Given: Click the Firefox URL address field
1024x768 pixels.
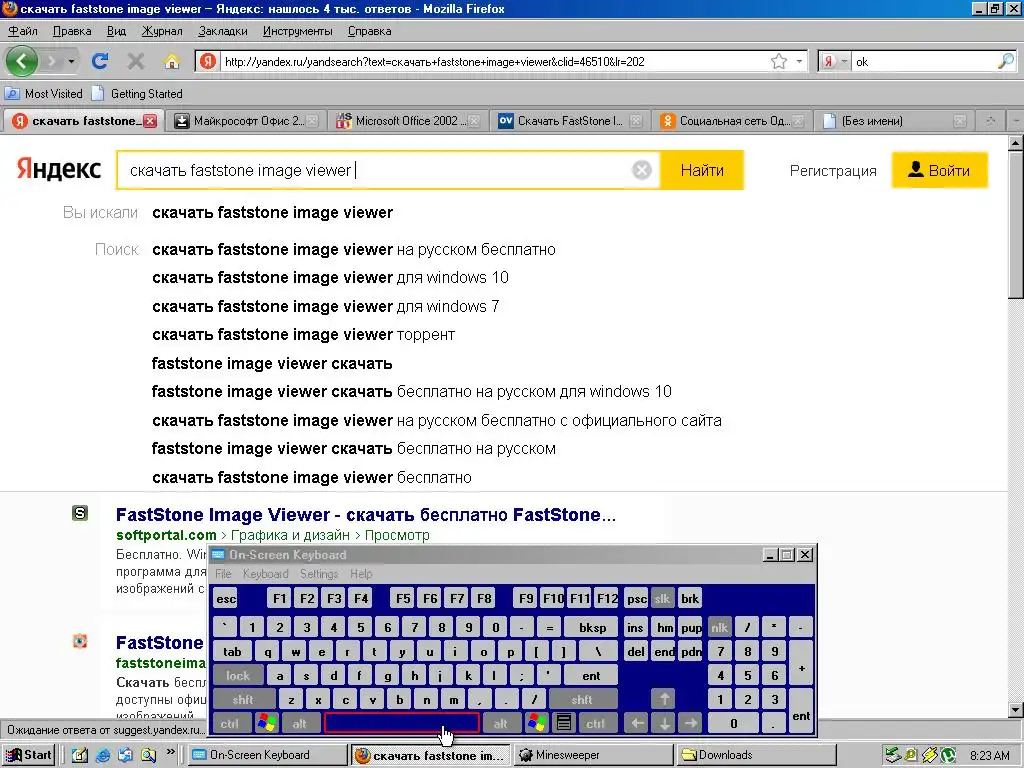Looking at the screenshot, I should [x=493, y=61].
